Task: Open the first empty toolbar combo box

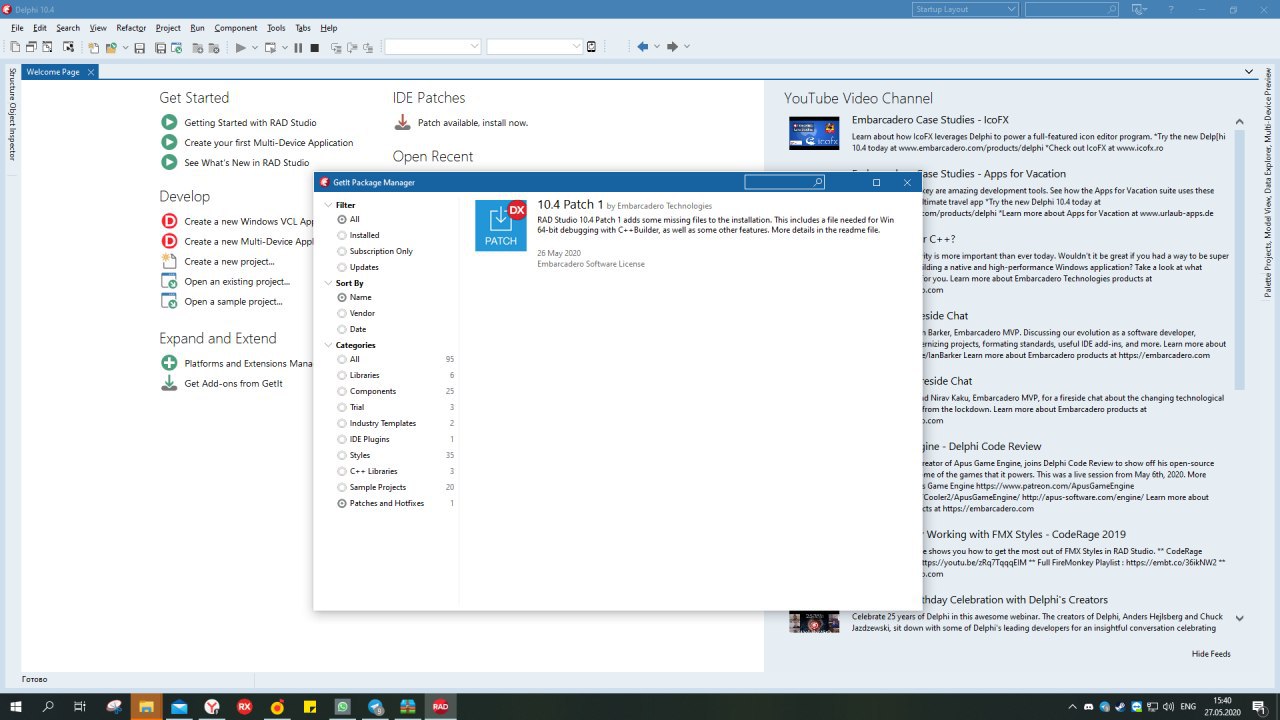Action: (x=433, y=47)
